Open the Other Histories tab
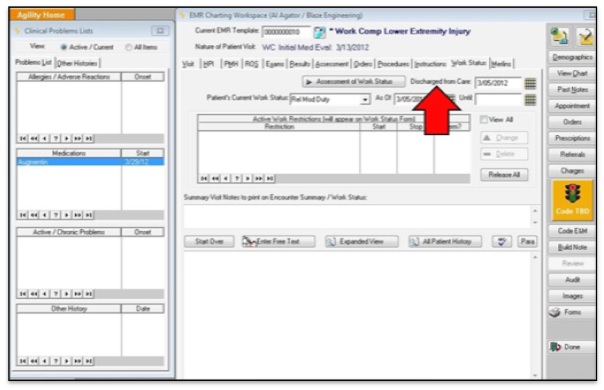The width and height of the screenshot is (604, 390). (77, 63)
